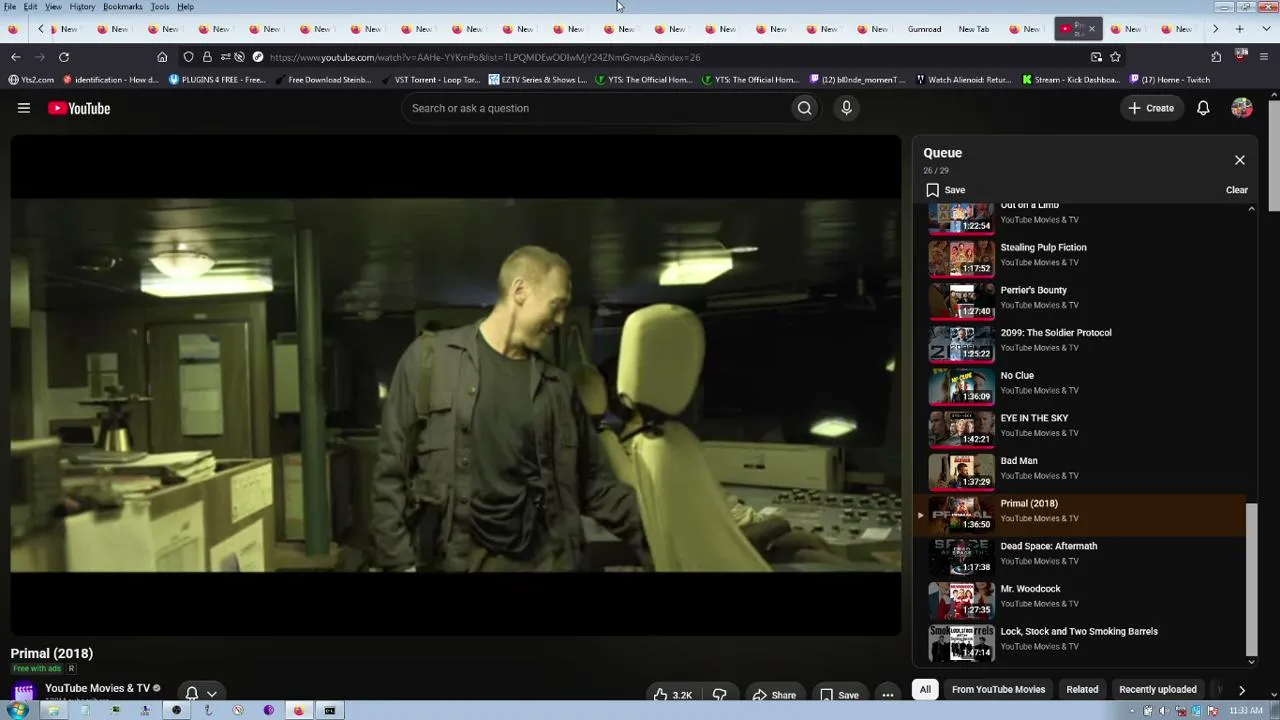
Task: Open the File menu
Action: [9, 7]
